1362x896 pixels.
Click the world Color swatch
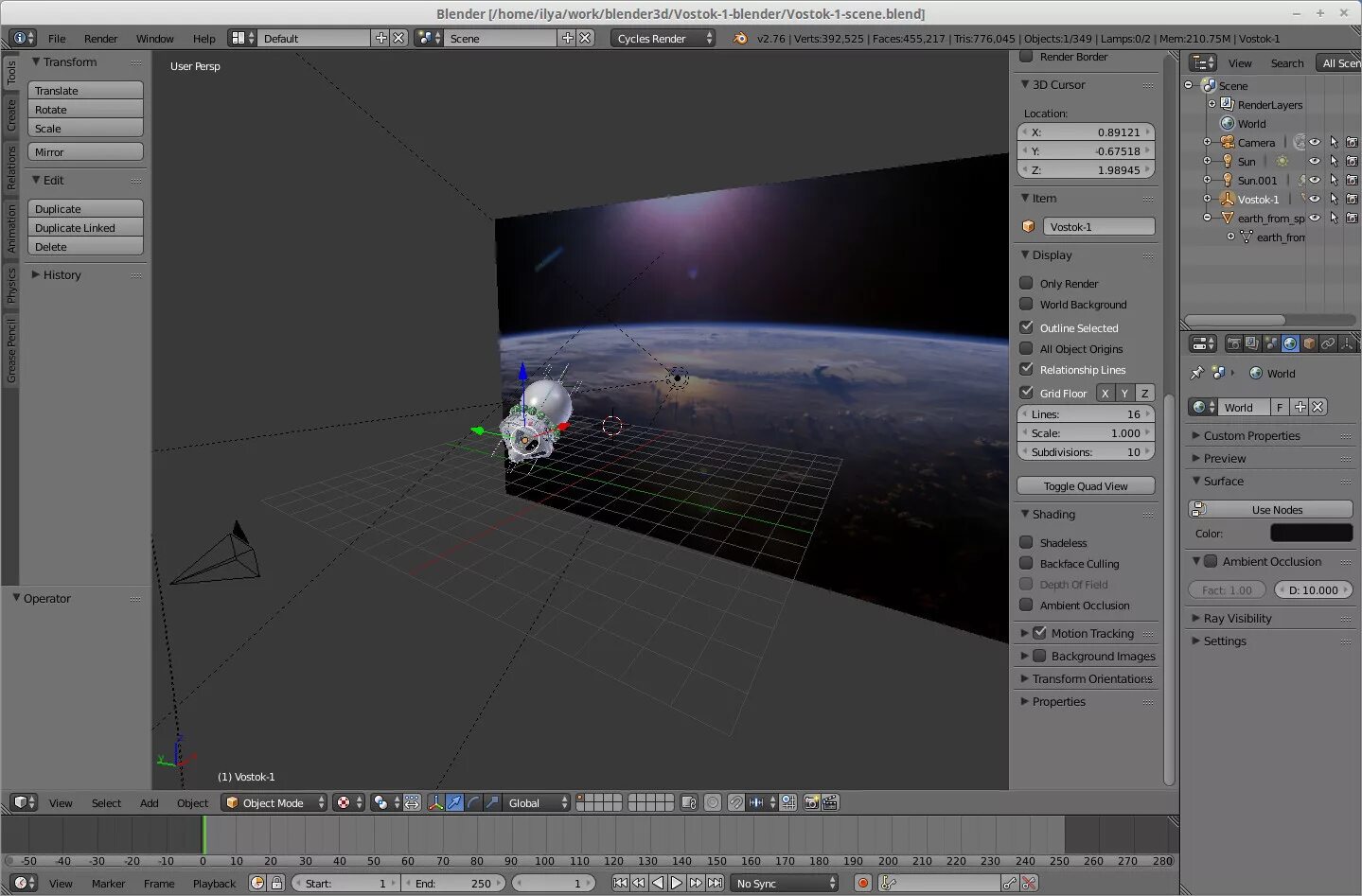[x=1311, y=534]
